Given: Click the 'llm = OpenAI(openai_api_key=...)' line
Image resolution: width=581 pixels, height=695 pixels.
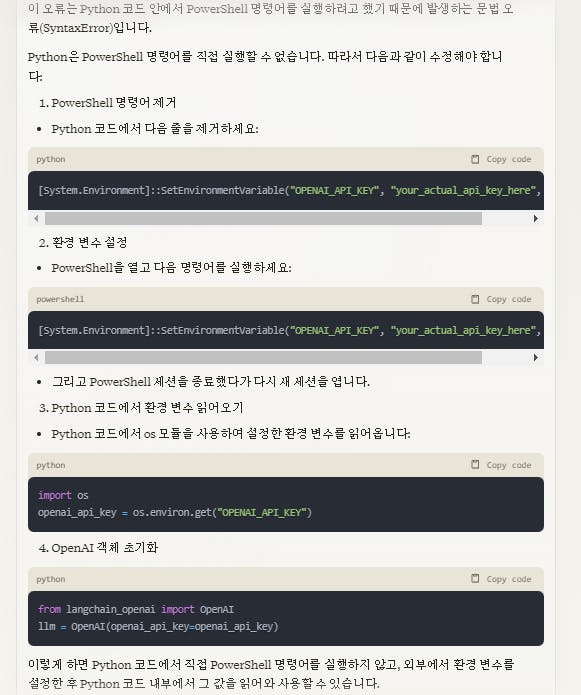Looking at the screenshot, I should [x=158, y=626].
